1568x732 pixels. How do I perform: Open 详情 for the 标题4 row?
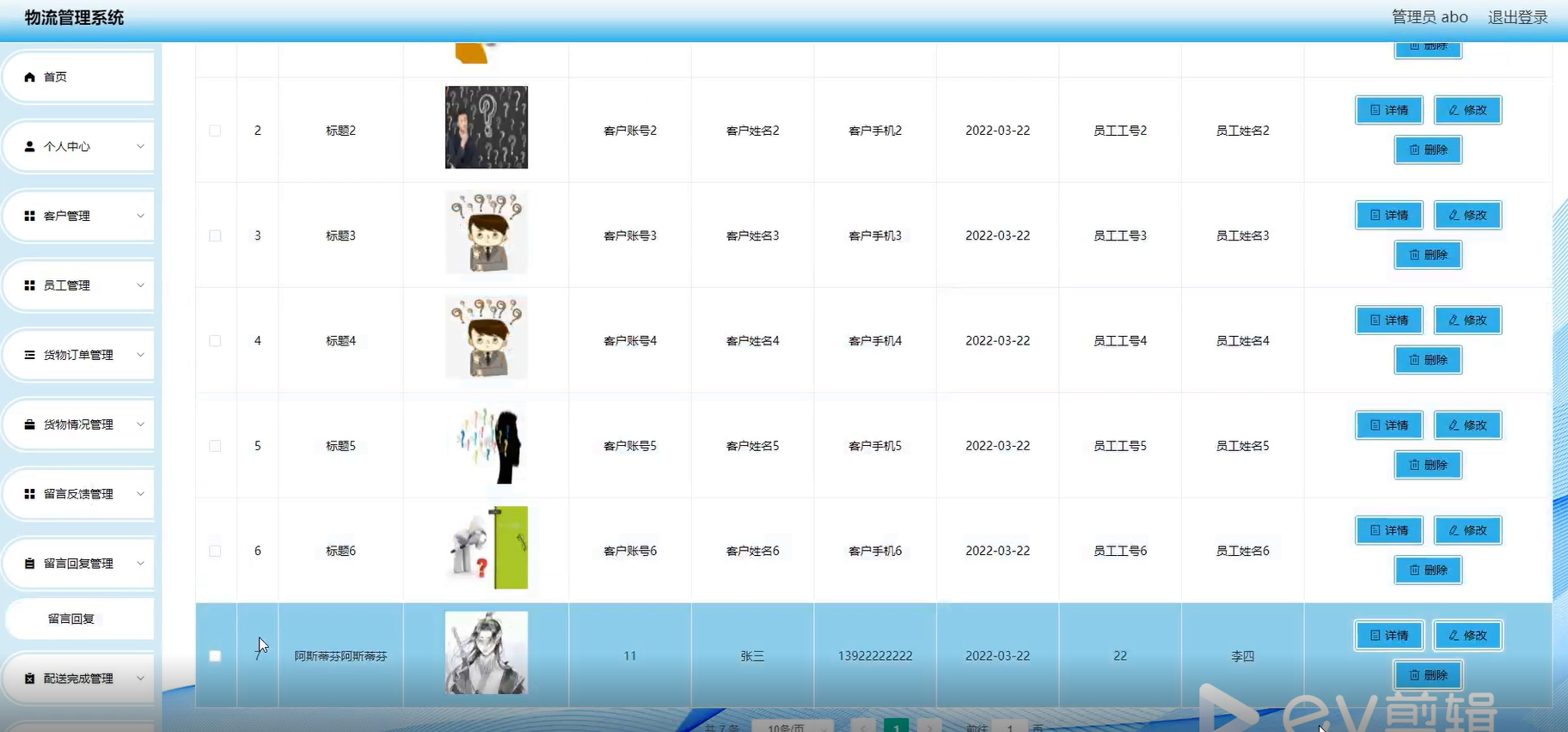point(1389,320)
